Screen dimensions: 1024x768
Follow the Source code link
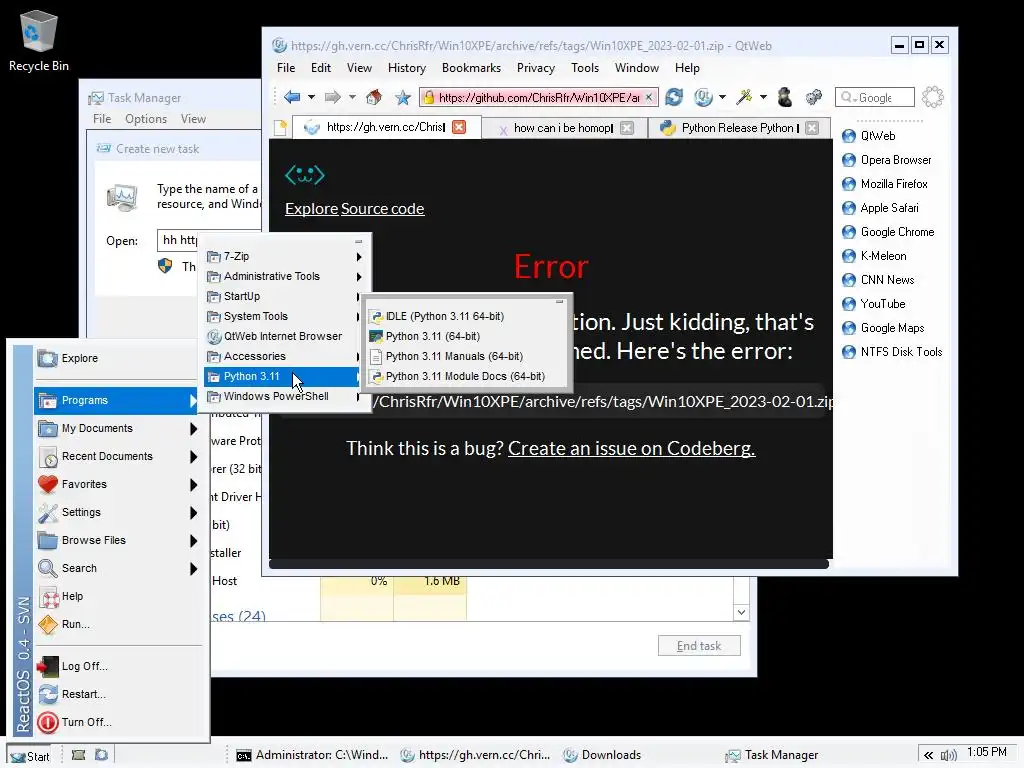(x=383, y=209)
